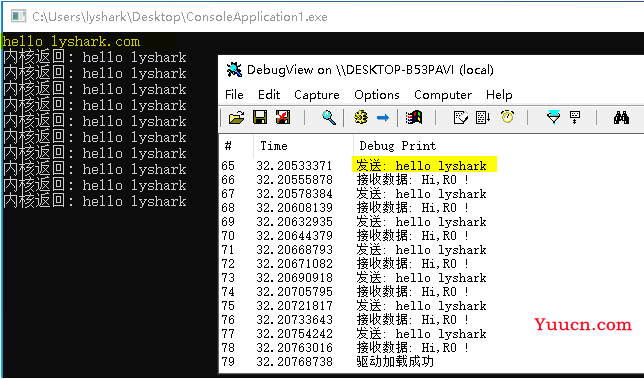Open the Filter/Highlight funnel icon
Viewport: 644px width, 379px height.
tap(553, 118)
